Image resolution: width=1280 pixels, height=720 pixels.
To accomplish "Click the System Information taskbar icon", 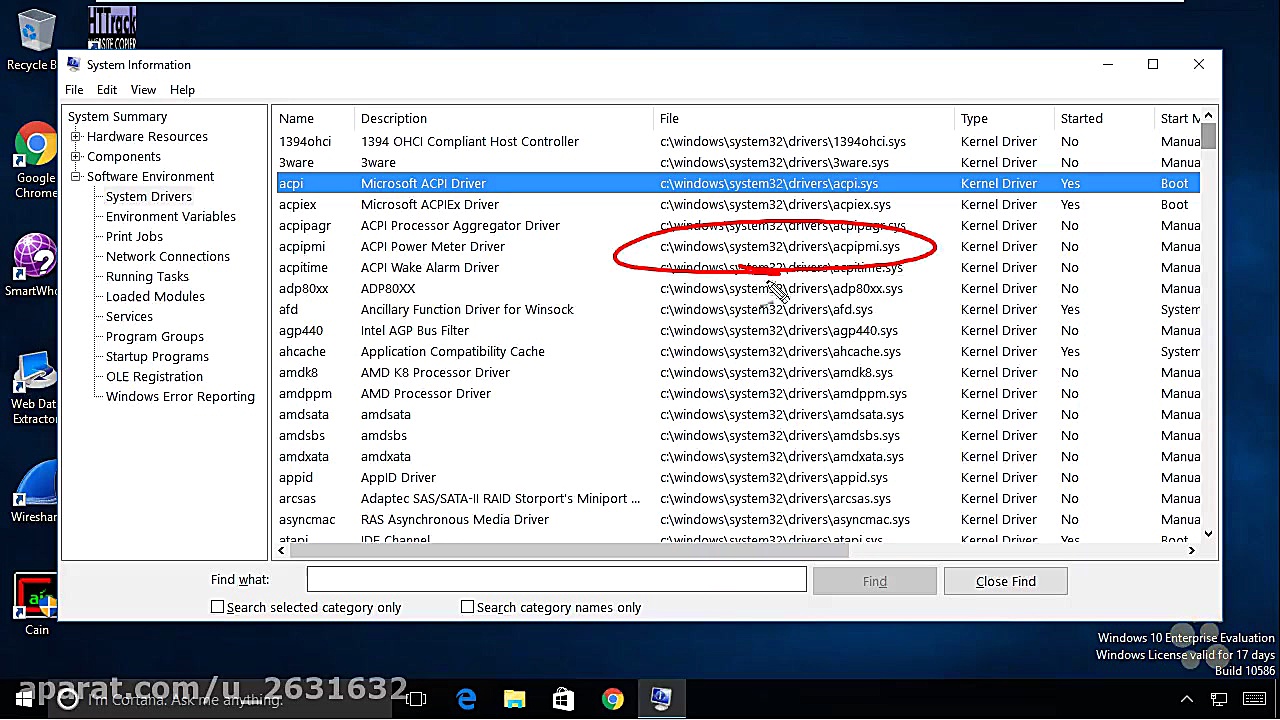I will 661,699.
